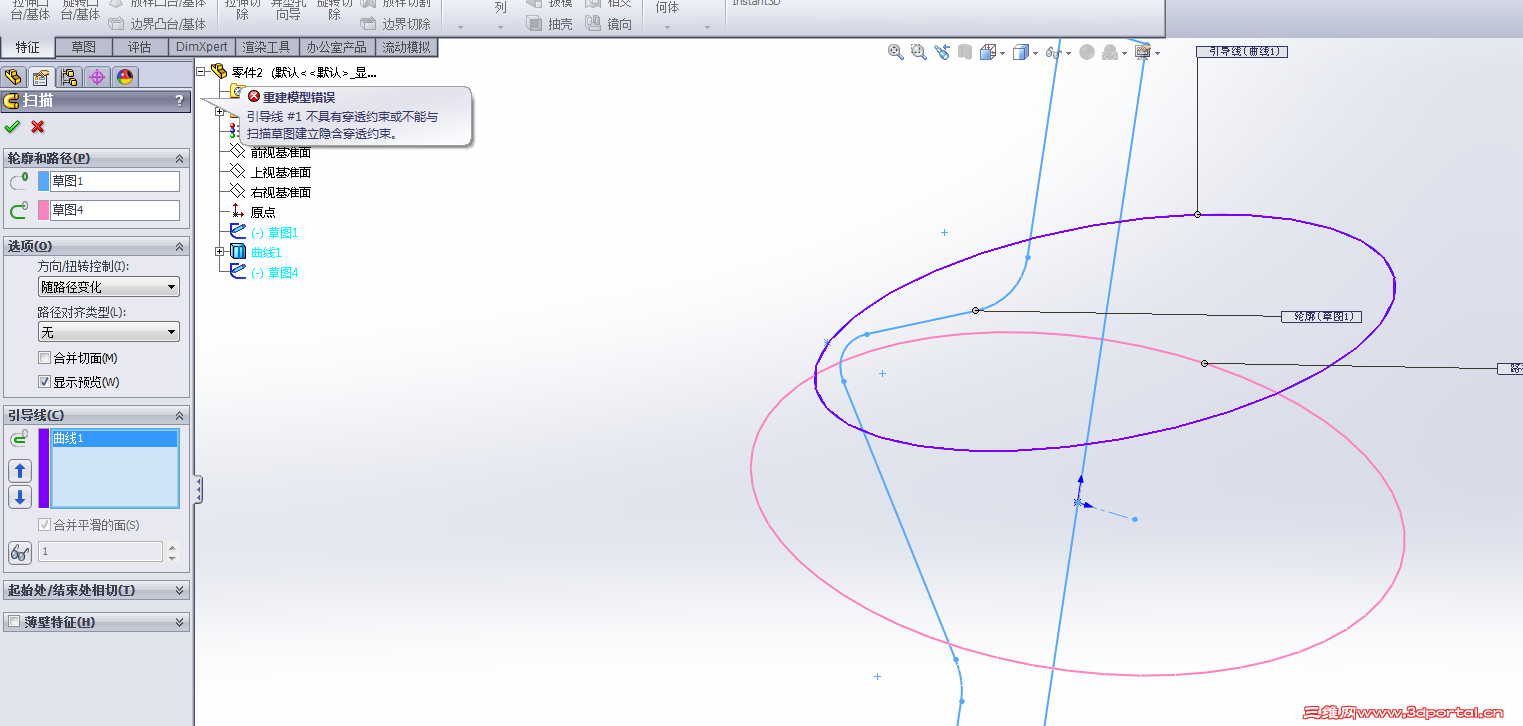Click Boundary Boss/Base (边界凸台/基体) tool
The image size is (1523, 726).
coord(157,24)
